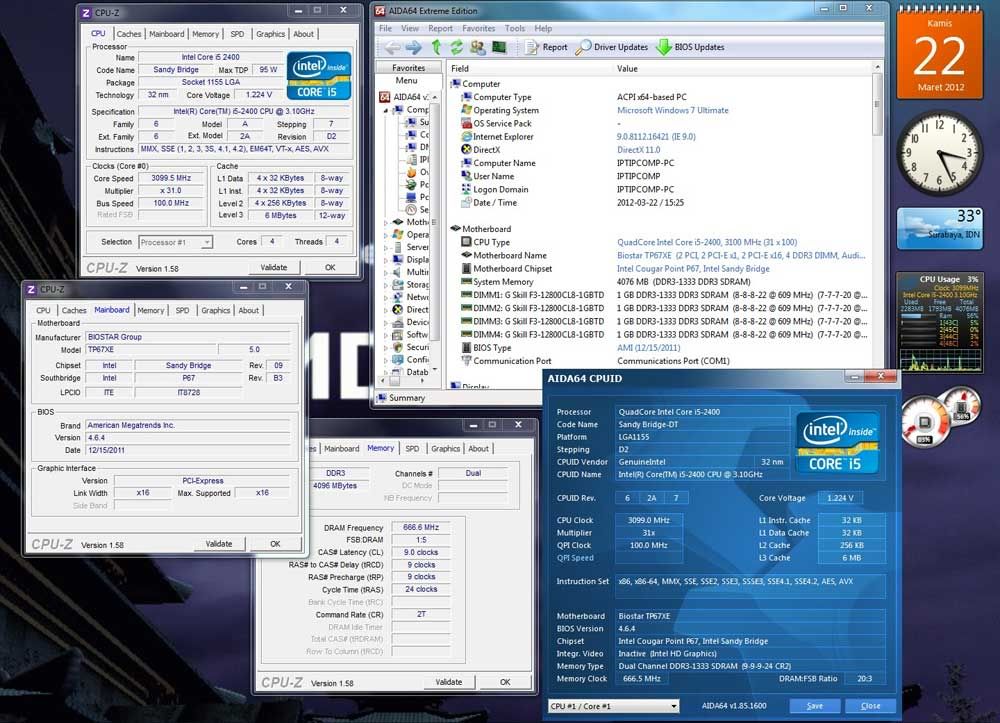Switch to Graphics tab in CPU-Z memory window

click(x=445, y=449)
